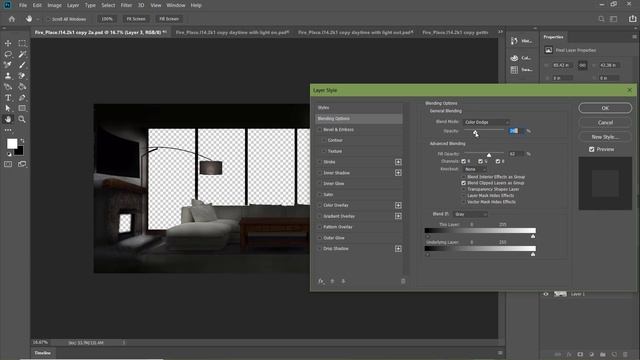
Task: Swap foreground and background colors
Action: point(22,141)
